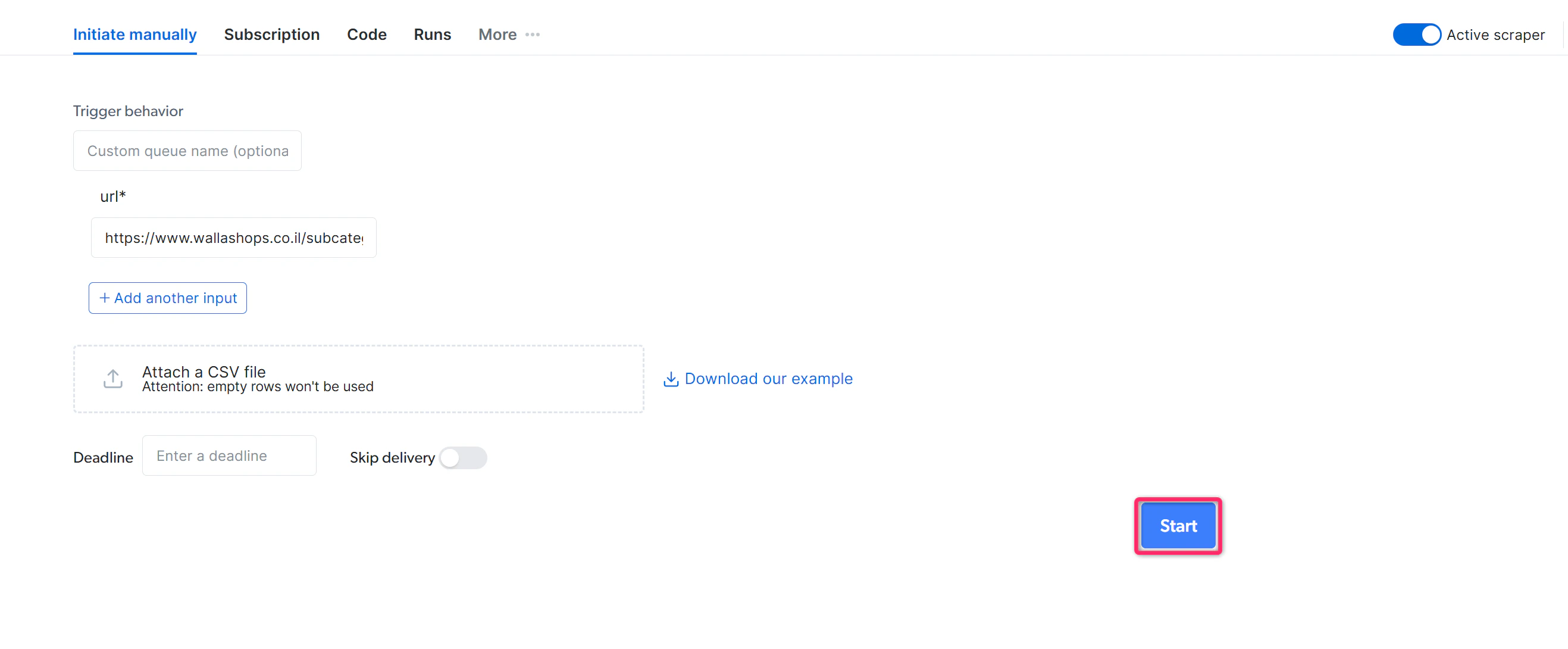Click the download icon beside example link
Viewport: 1568px width, 649px height.
pyautogui.click(x=670, y=379)
